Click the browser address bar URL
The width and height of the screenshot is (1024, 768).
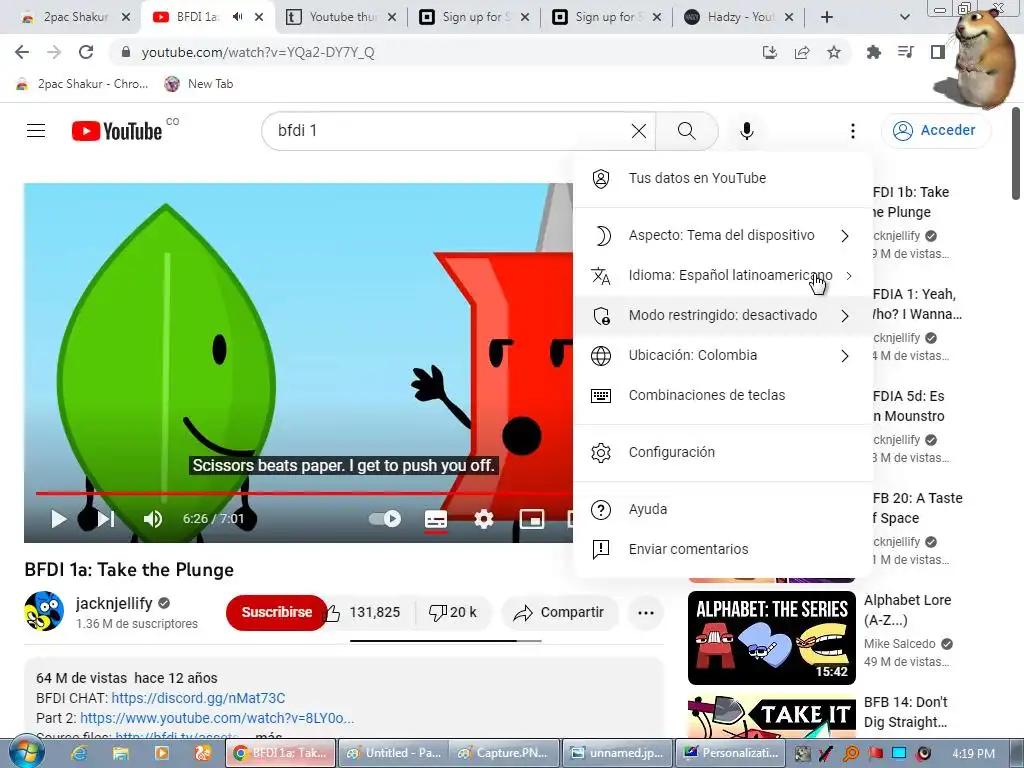[x=258, y=52]
